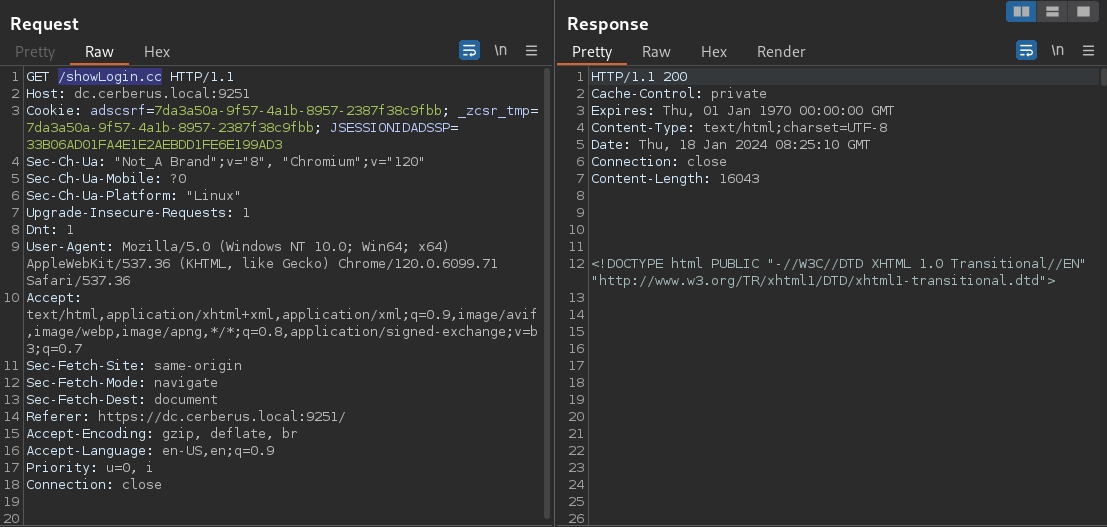The image size is (1107, 527).
Task: Click Request panel vertical scrollbar
Action: point(548,294)
